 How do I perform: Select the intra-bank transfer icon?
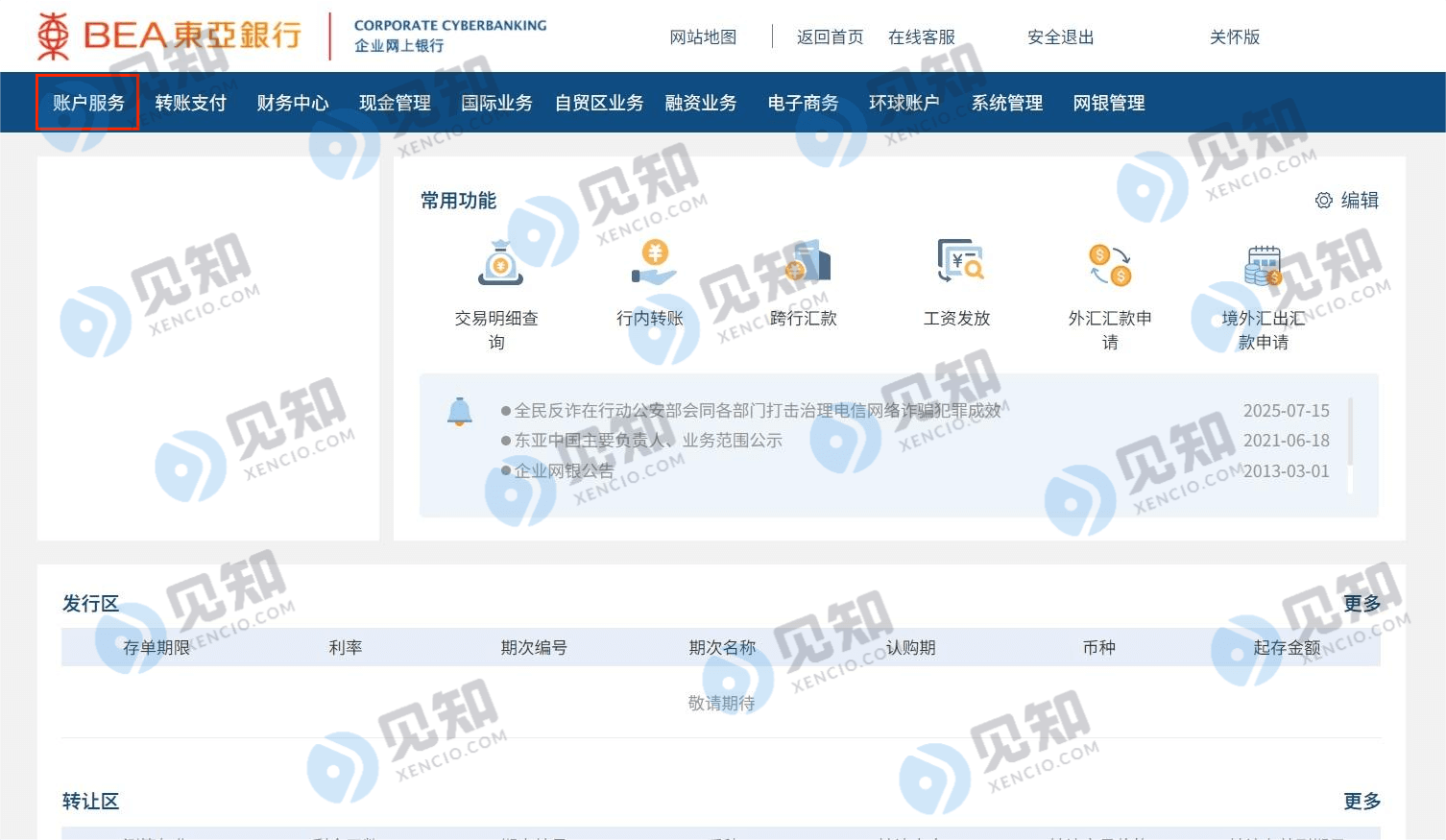(x=654, y=263)
